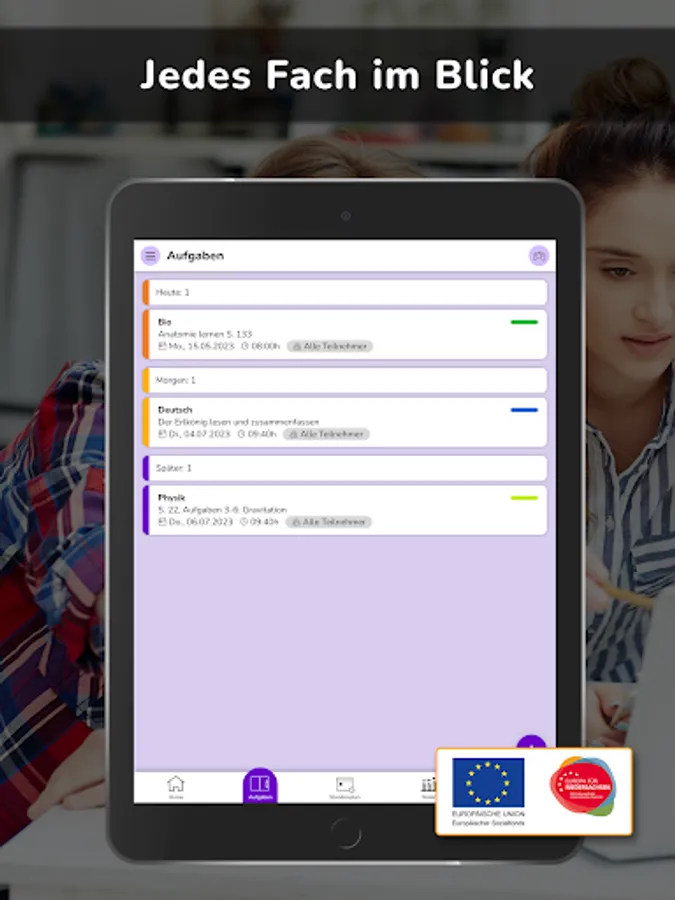Click 'Der Erlkönig lesen und zusammenfassen' text
This screenshot has height=900, width=675.
point(238,422)
